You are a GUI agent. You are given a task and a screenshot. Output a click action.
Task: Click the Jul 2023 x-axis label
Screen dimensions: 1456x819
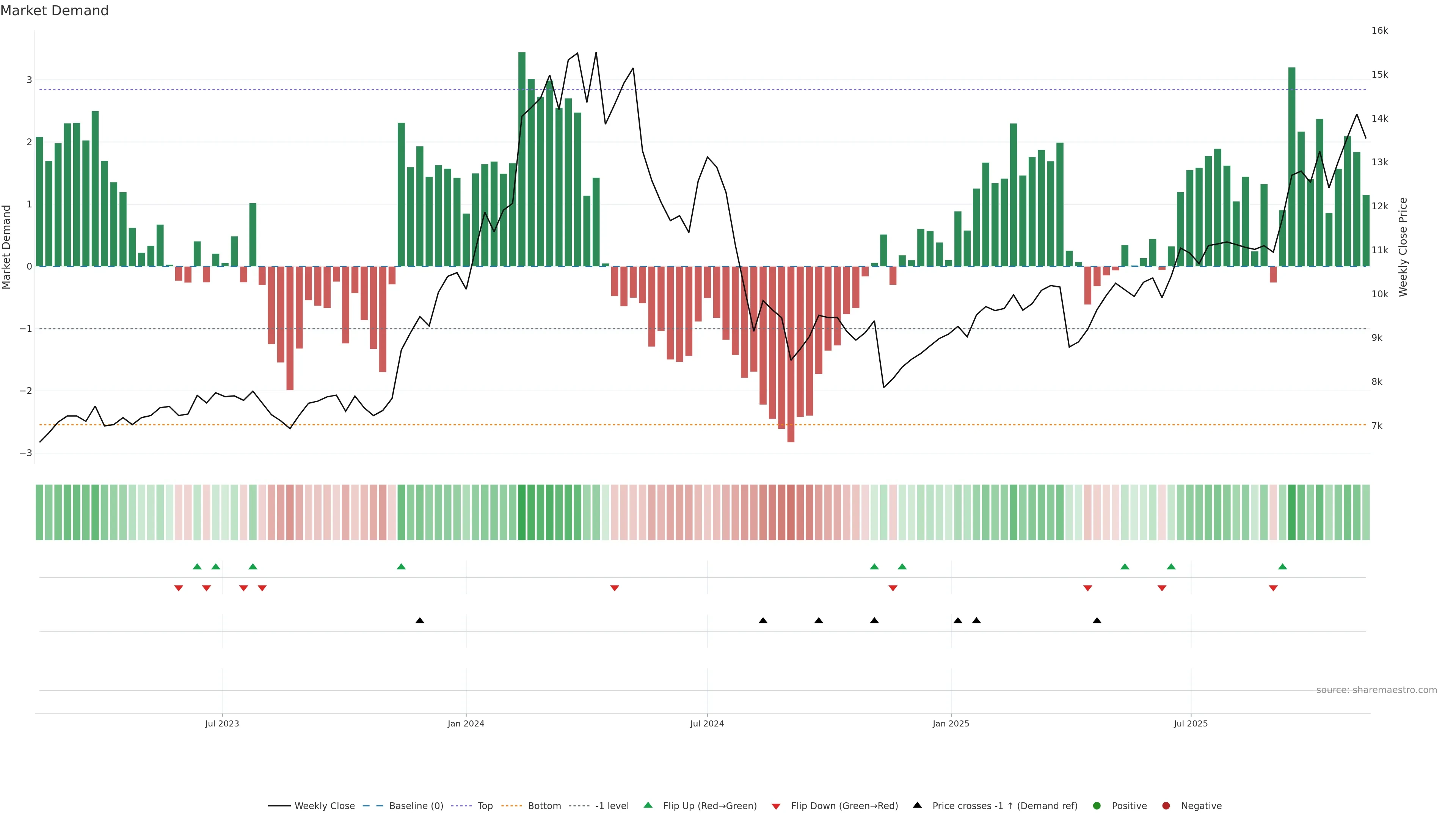(221, 723)
